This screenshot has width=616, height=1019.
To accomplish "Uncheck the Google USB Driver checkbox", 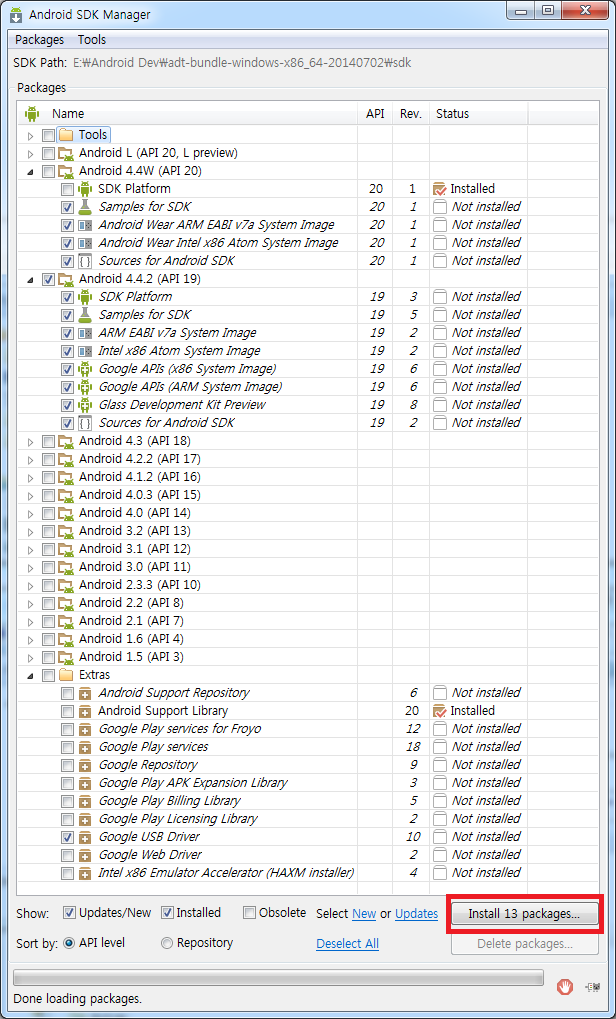I will click(67, 837).
